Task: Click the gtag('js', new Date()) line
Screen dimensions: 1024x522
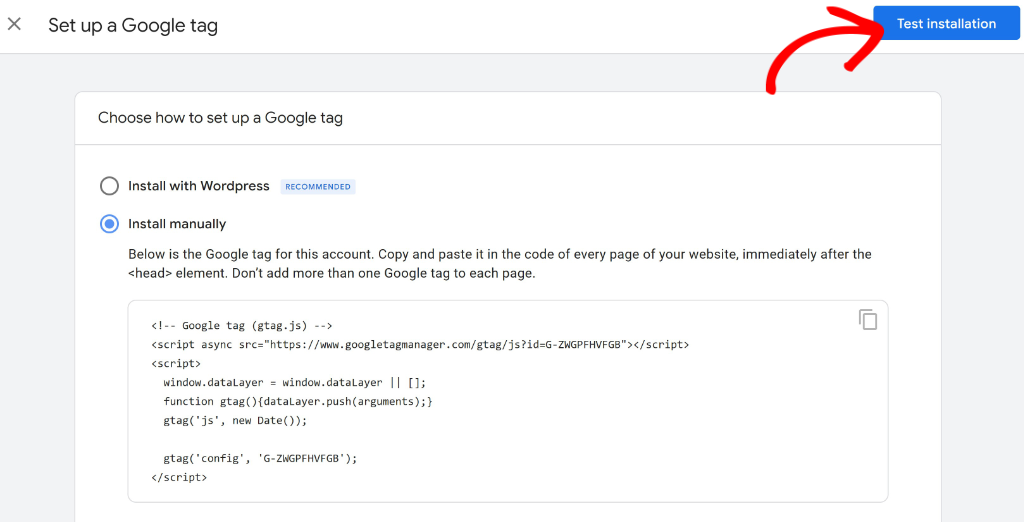Action: (x=235, y=420)
